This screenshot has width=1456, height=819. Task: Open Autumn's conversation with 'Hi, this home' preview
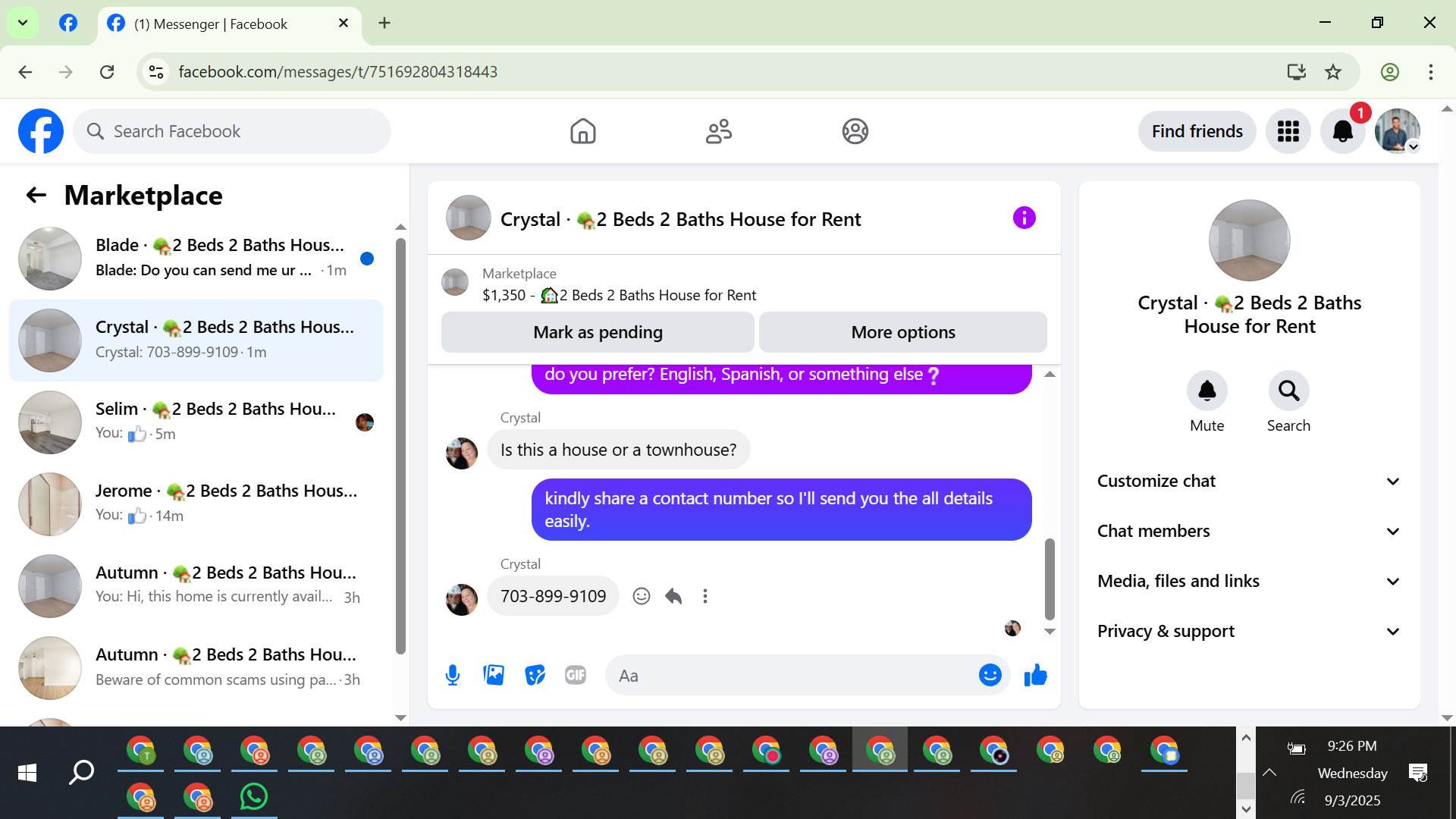click(x=196, y=585)
